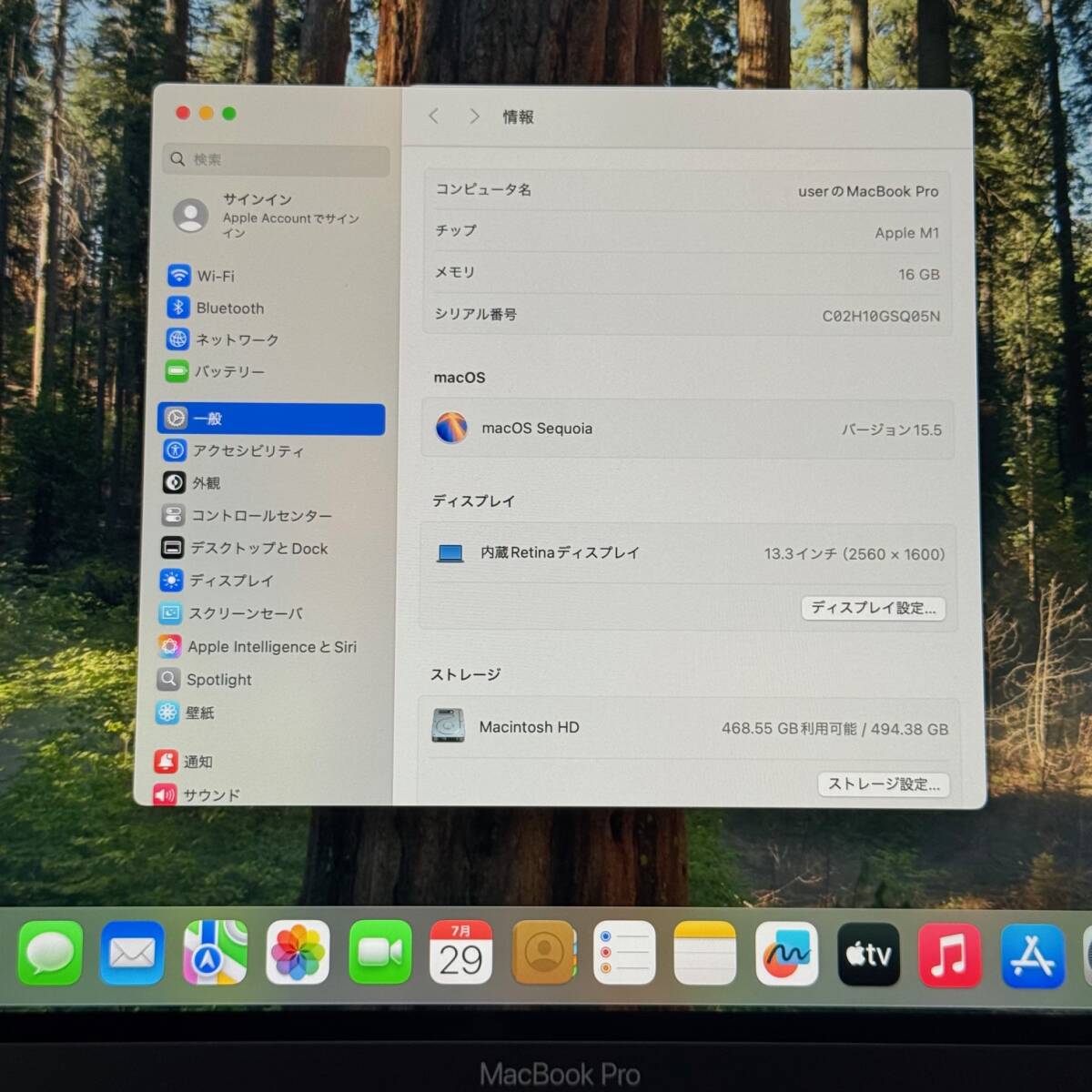The width and height of the screenshot is (1092, 1092).
Task: Click the チップ row label
Action: click(456, 230)
